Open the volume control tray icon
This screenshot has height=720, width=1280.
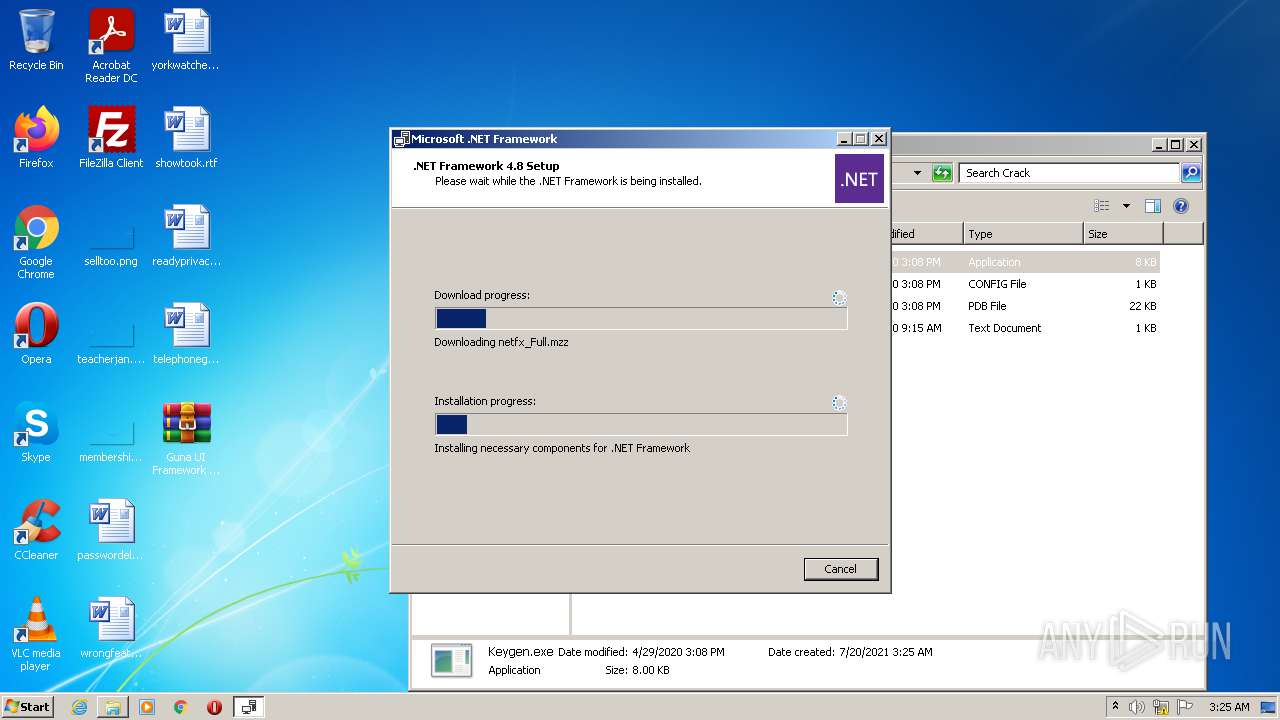(x=1137, y=707)
